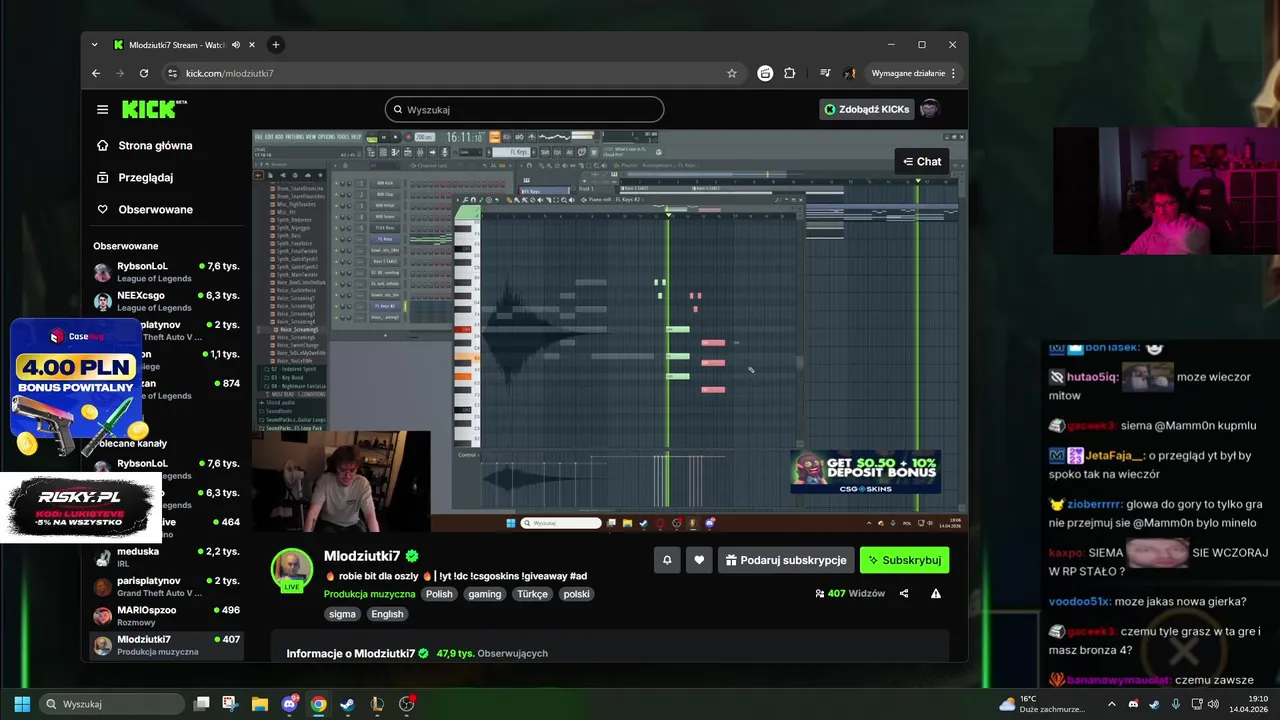Click the Risky.pl ad banner
This screenshot has width=1280, height=720.
tap(80, 507)
